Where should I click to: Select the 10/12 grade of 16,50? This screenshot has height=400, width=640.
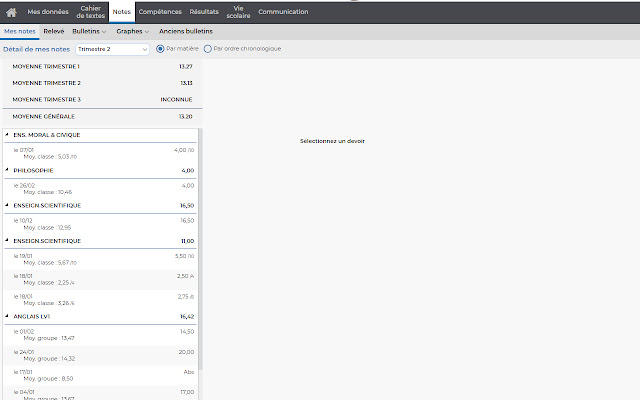coord(100,224)
